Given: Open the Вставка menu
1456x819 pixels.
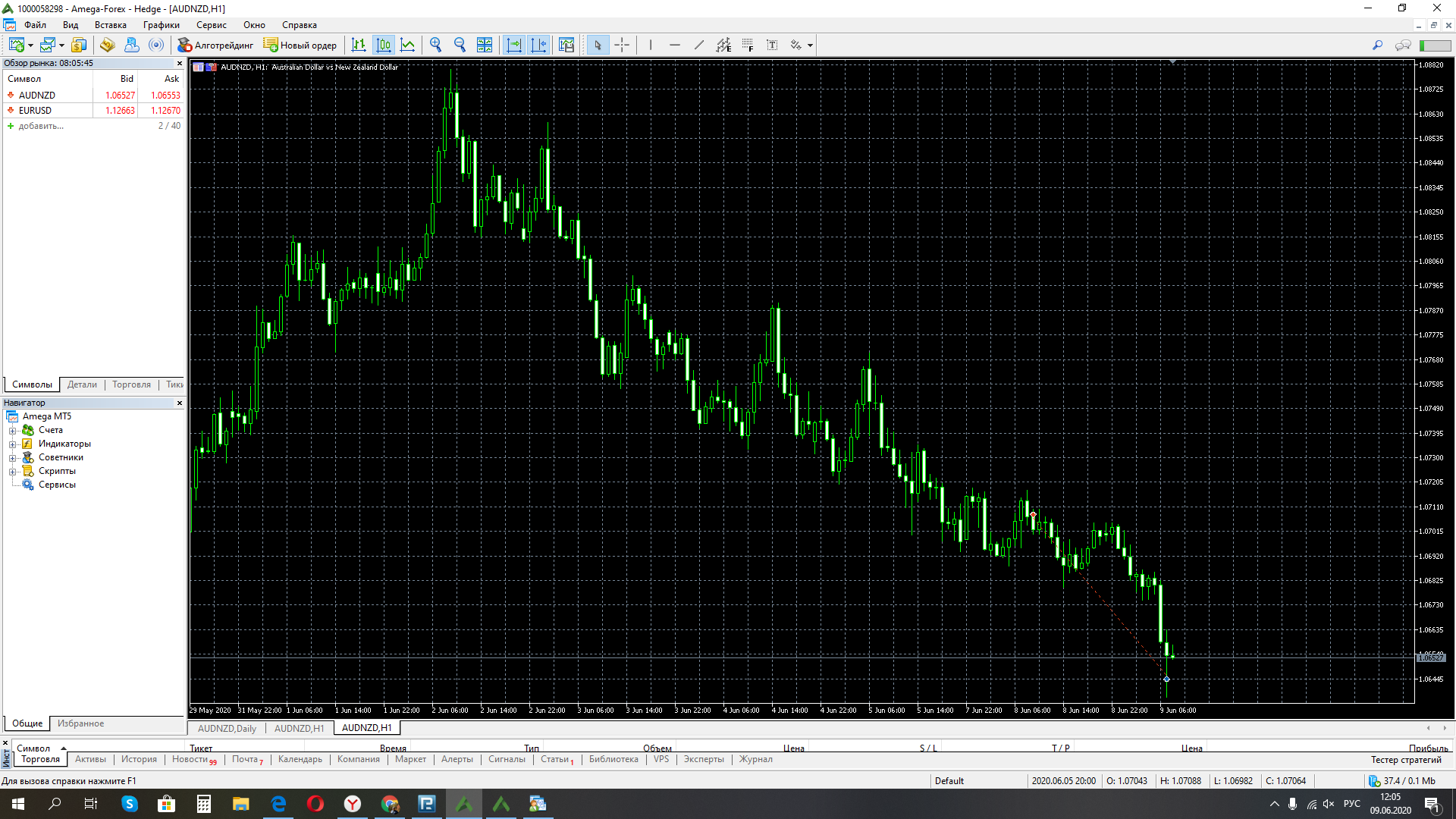Looking at the screenshot, I should coord(111,25).
